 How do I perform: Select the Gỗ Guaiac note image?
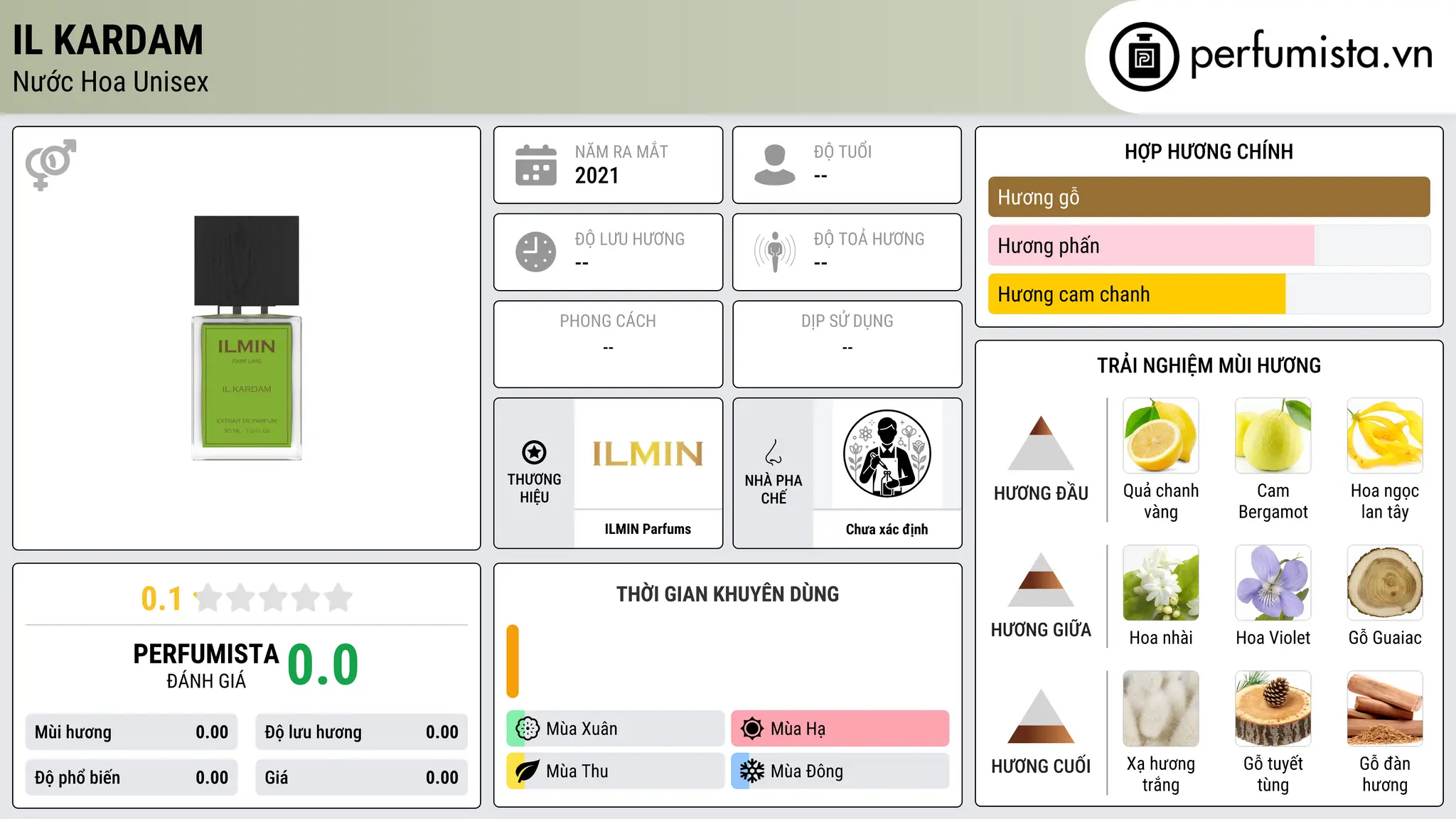click(1385, 583)
